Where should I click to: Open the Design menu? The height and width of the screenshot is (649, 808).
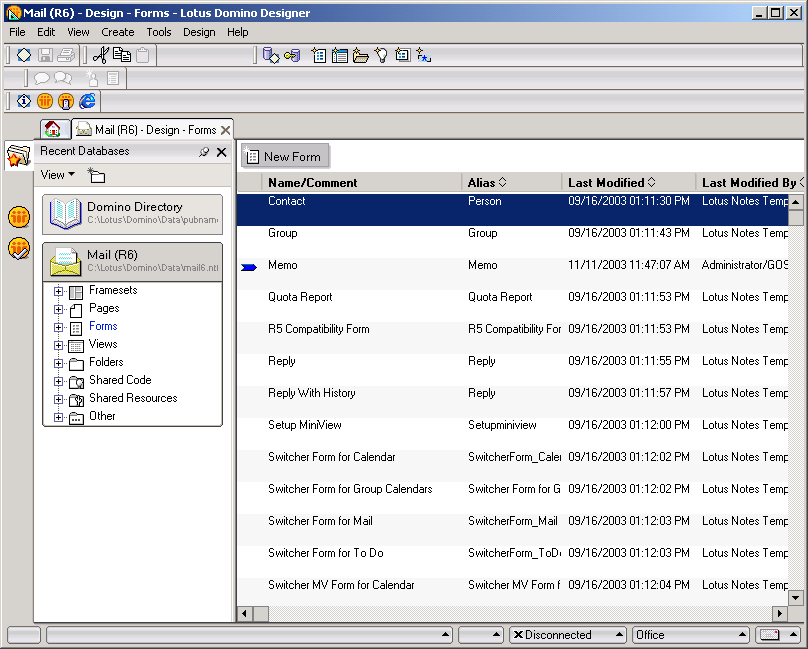coord(199,32)
